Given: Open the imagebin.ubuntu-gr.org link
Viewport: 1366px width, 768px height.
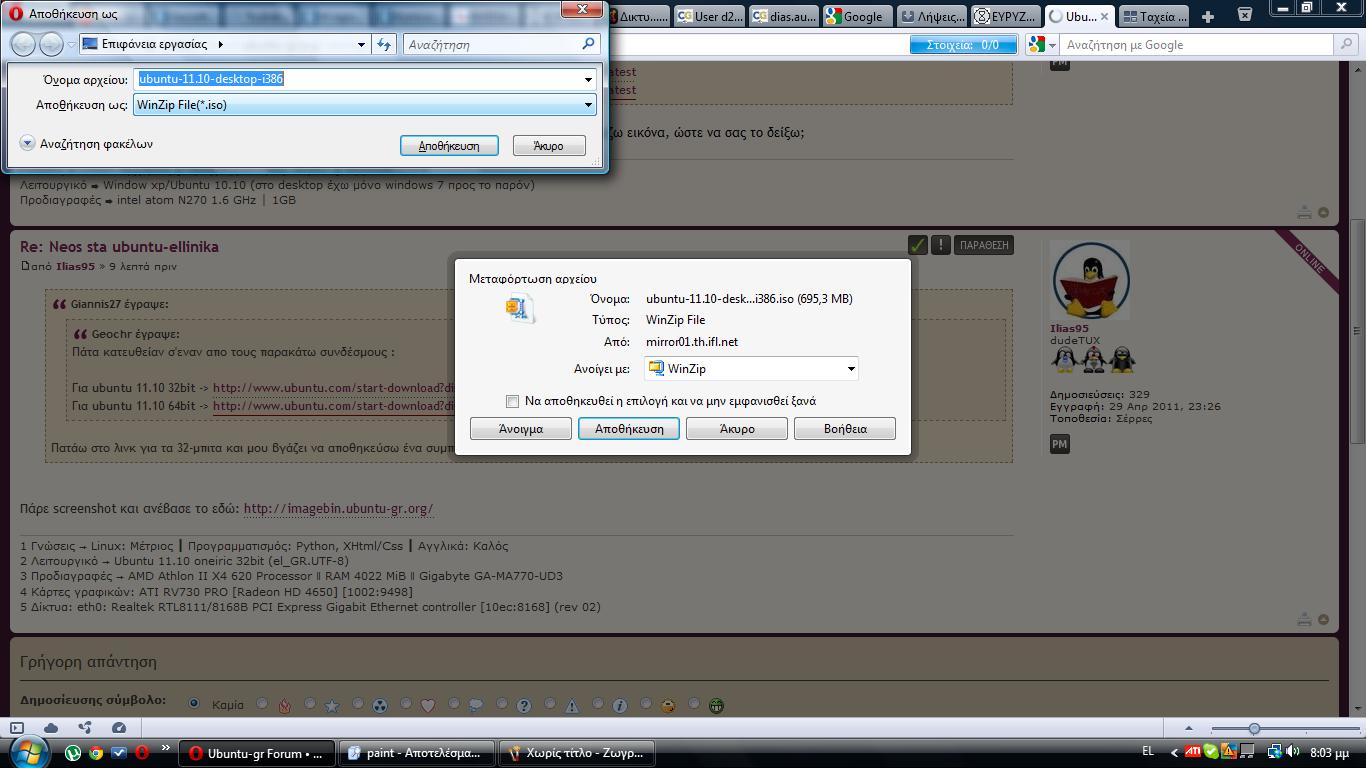Looking at the screenshot, I should coord(338,508).
